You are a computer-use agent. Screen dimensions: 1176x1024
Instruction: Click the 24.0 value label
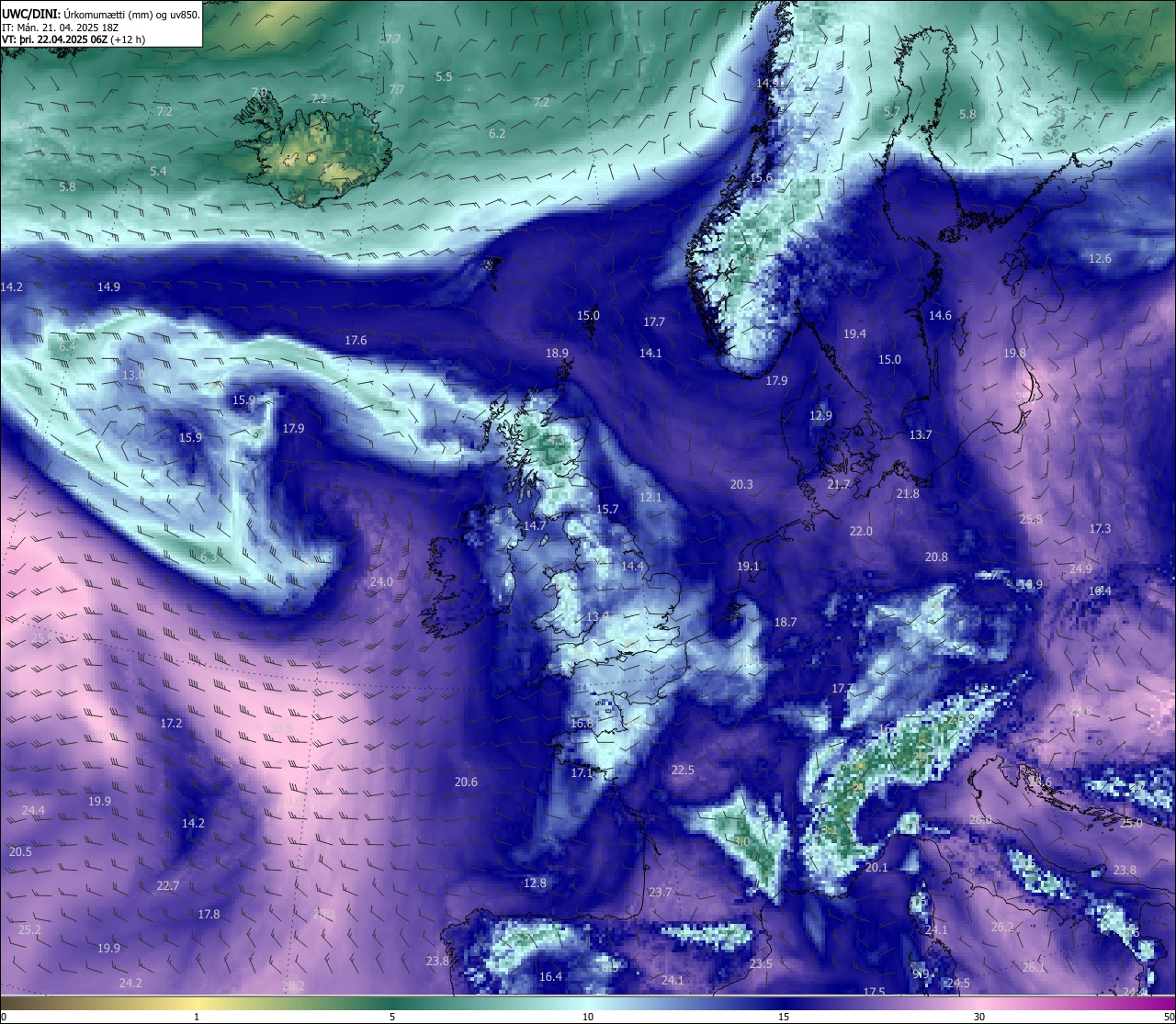[381, 582]
